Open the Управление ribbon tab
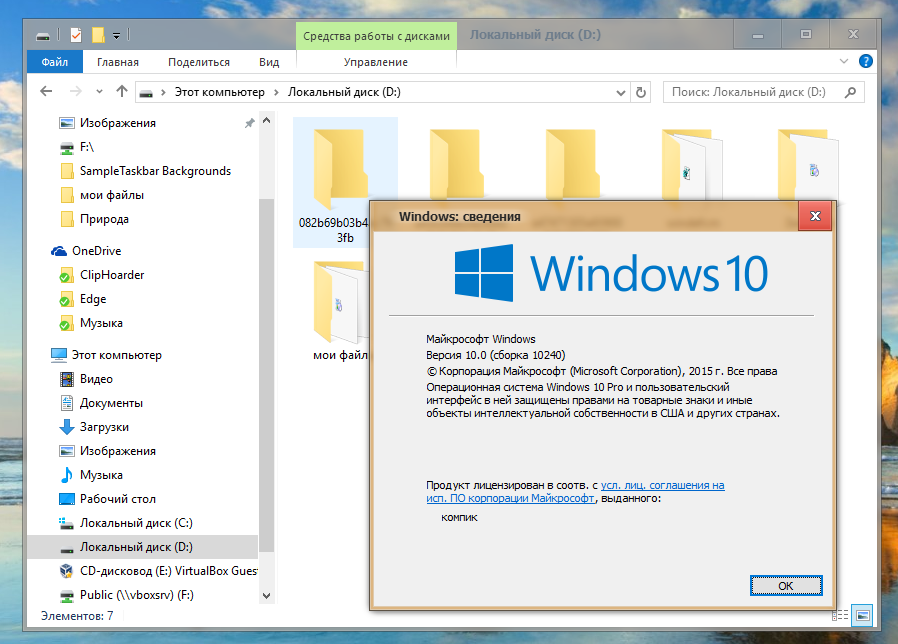The image size is (898, 644). coord(376,62)
